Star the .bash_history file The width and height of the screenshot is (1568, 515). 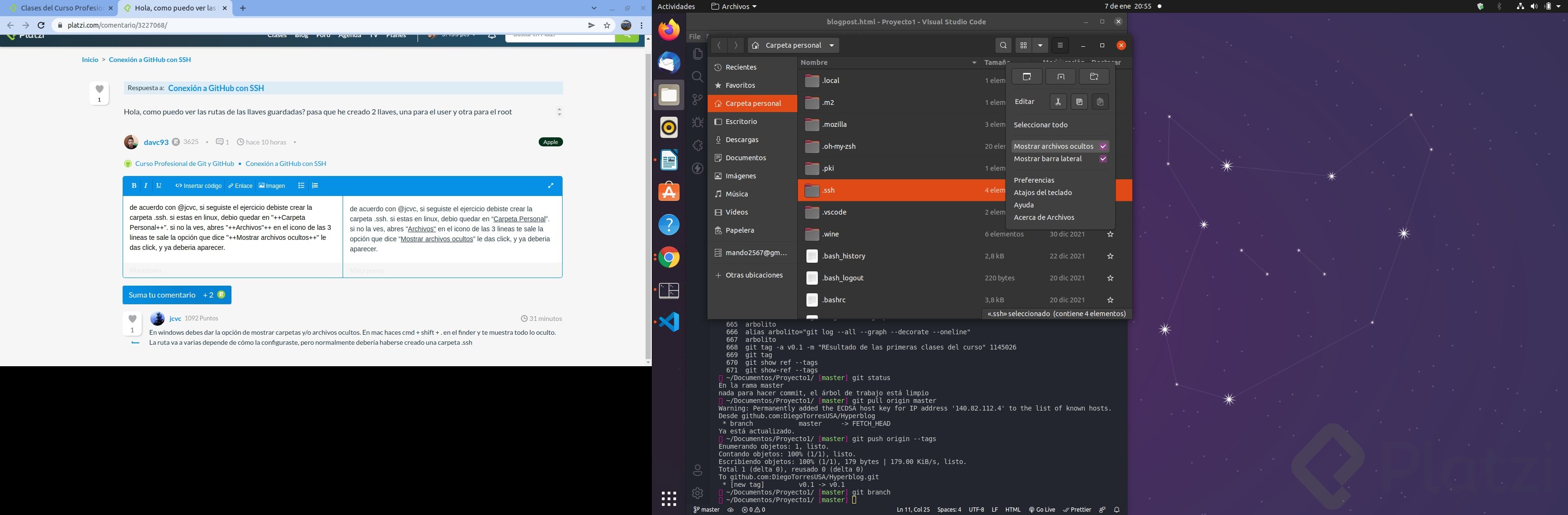[1110, 257]
